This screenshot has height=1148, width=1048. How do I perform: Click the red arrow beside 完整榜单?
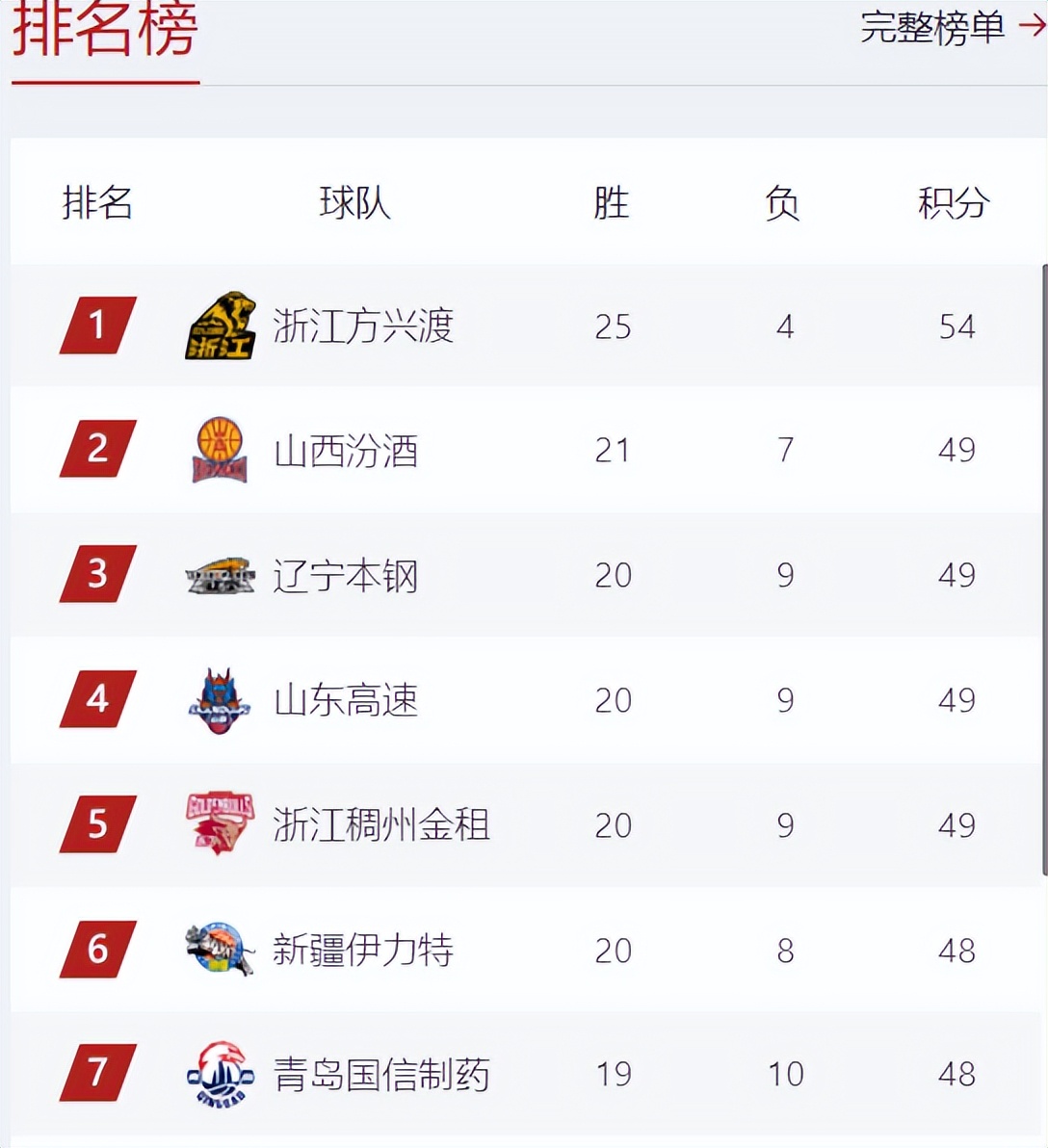1033,26
